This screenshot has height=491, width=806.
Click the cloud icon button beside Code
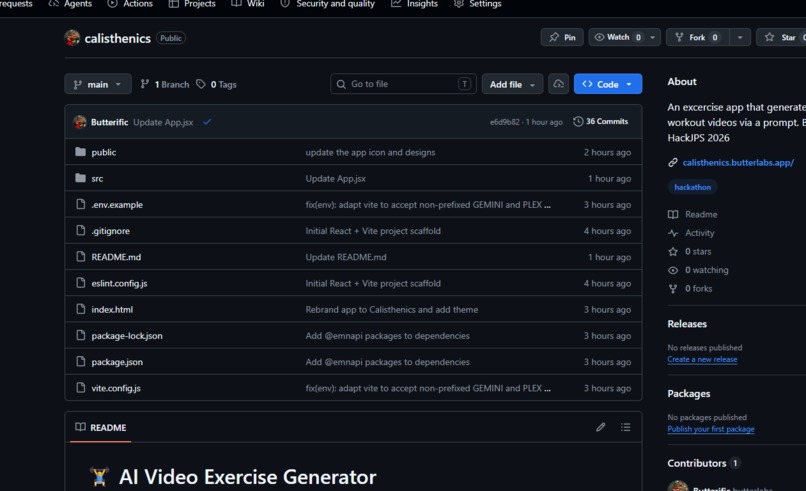point(558,84)
